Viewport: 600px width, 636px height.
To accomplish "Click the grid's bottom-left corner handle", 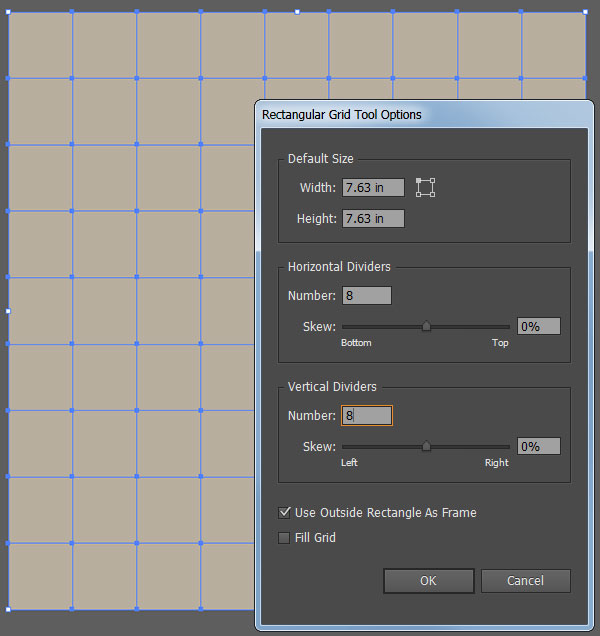I will point(8,609).
